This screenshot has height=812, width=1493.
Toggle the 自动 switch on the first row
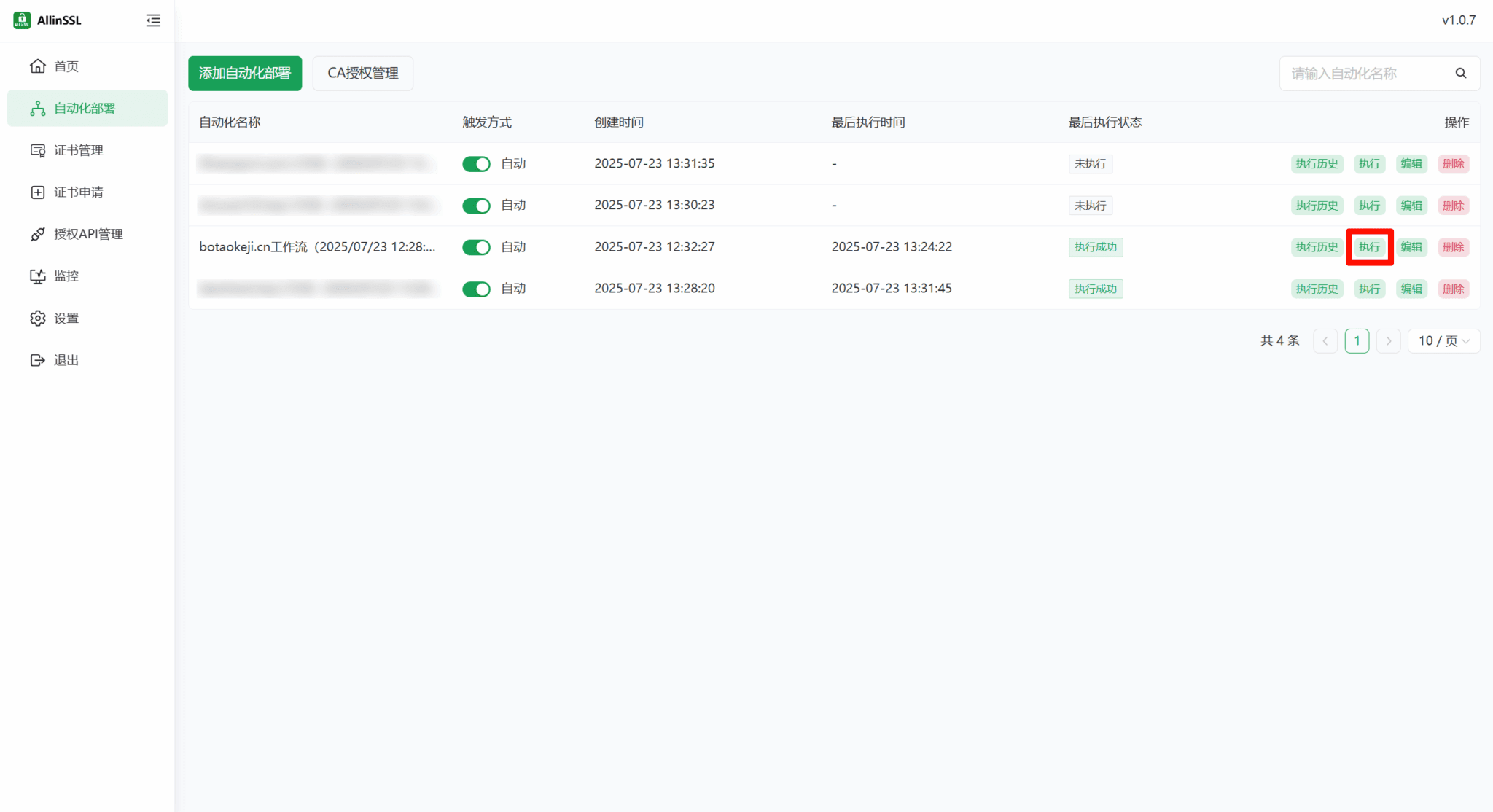[x=475, y=163]
